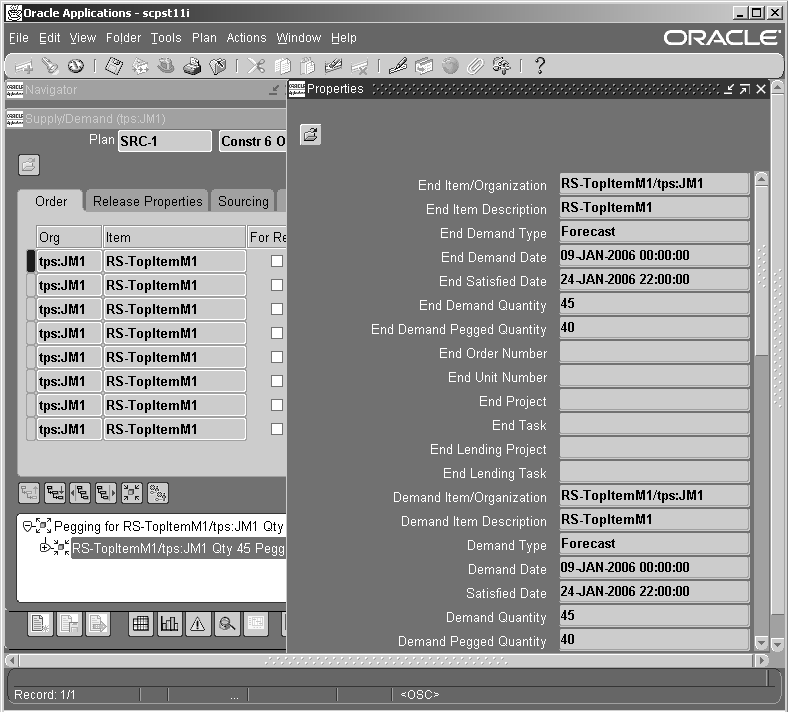Click the Clear Record eraser icon
The image size is (788, 712).
333,66
